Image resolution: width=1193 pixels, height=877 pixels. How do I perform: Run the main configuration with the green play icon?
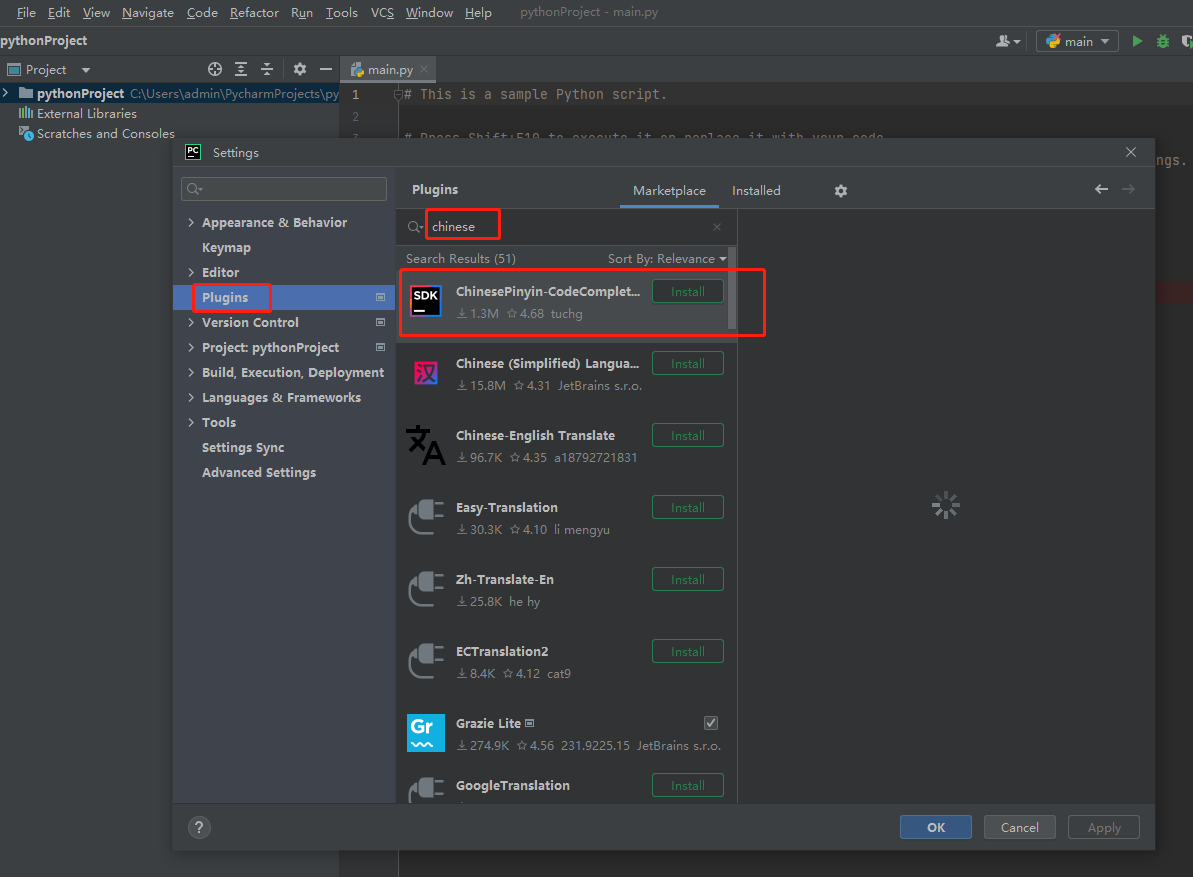click(1137, 41)
